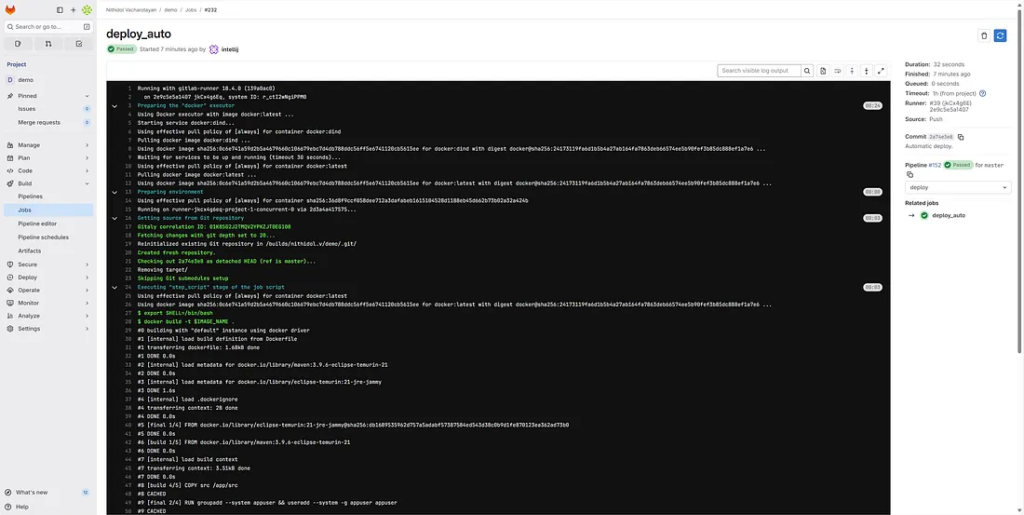Click the GitLab logo home icon

point(10,10)
